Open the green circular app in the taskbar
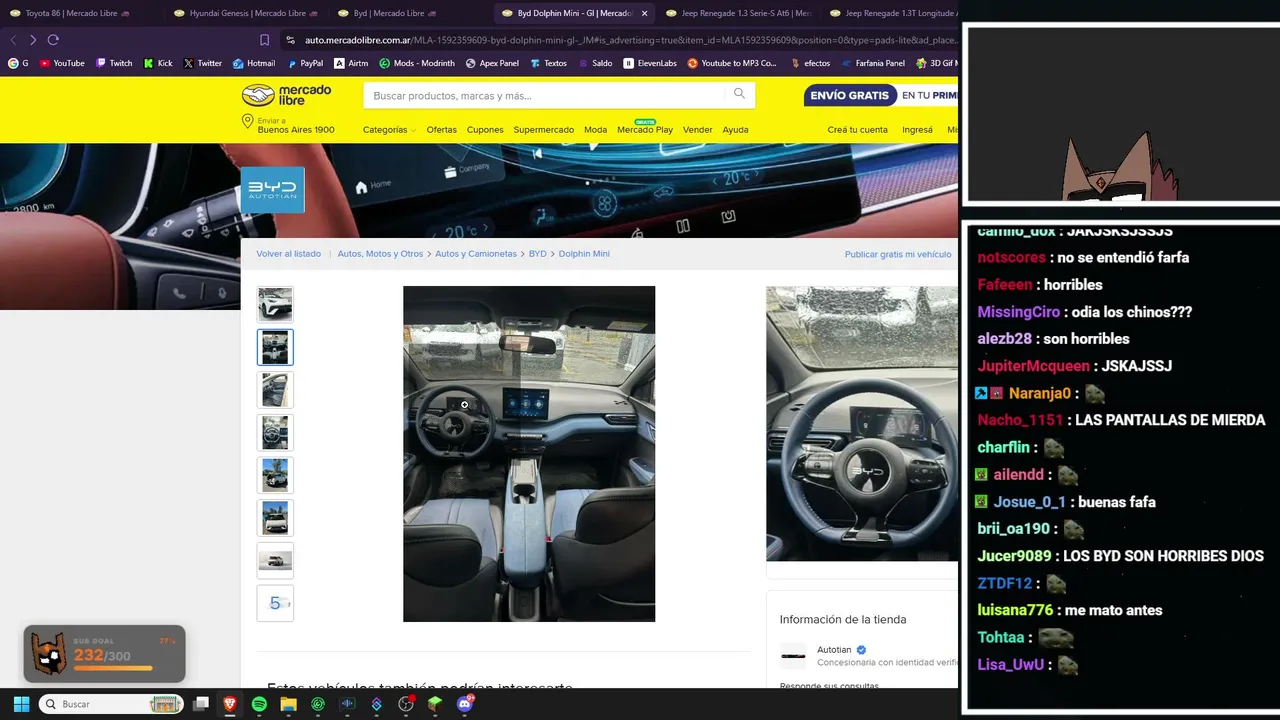This screenshot has width=1280, height=720. point(318,704)
